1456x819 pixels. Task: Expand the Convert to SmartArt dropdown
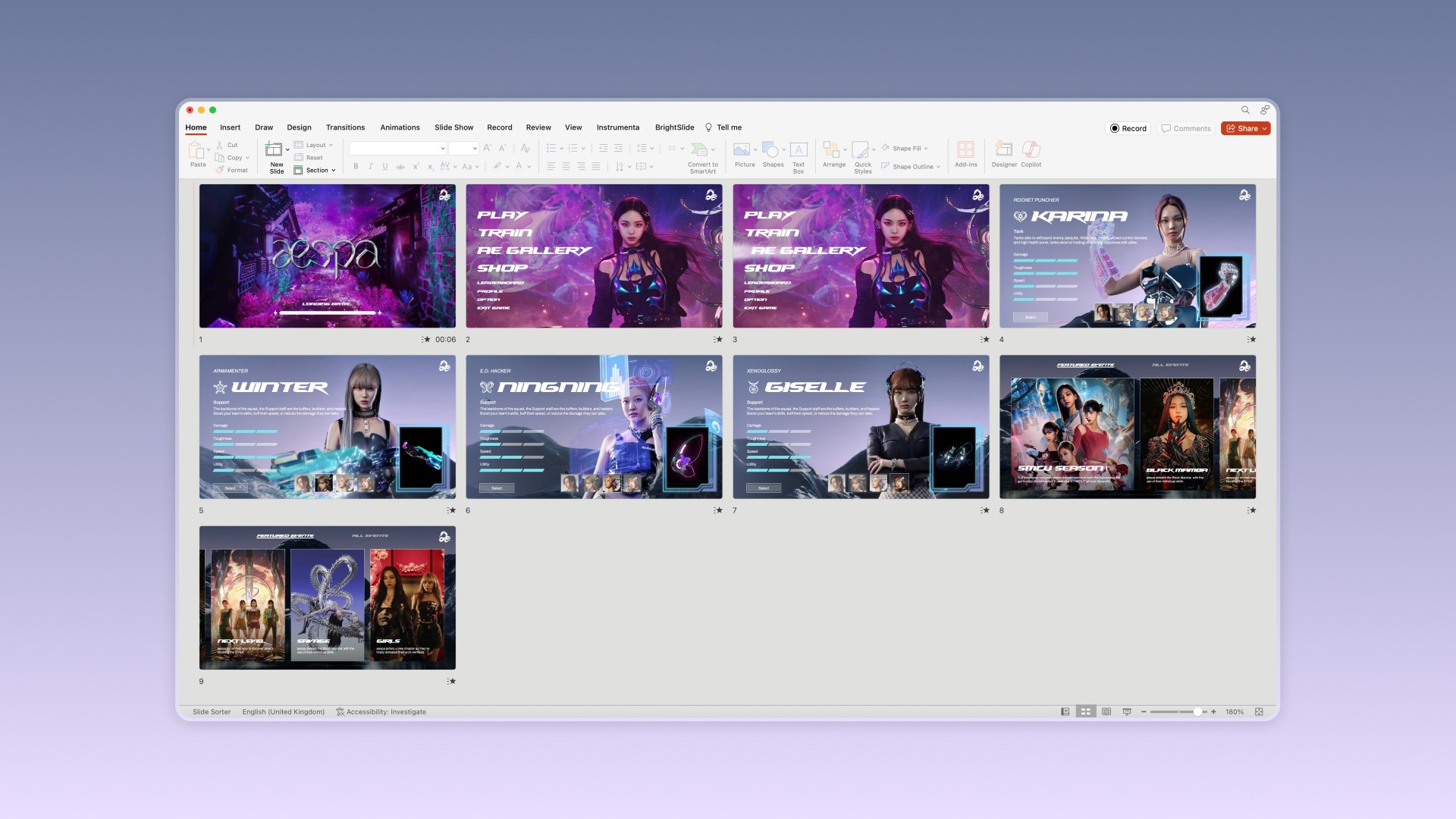pos(713,149)
